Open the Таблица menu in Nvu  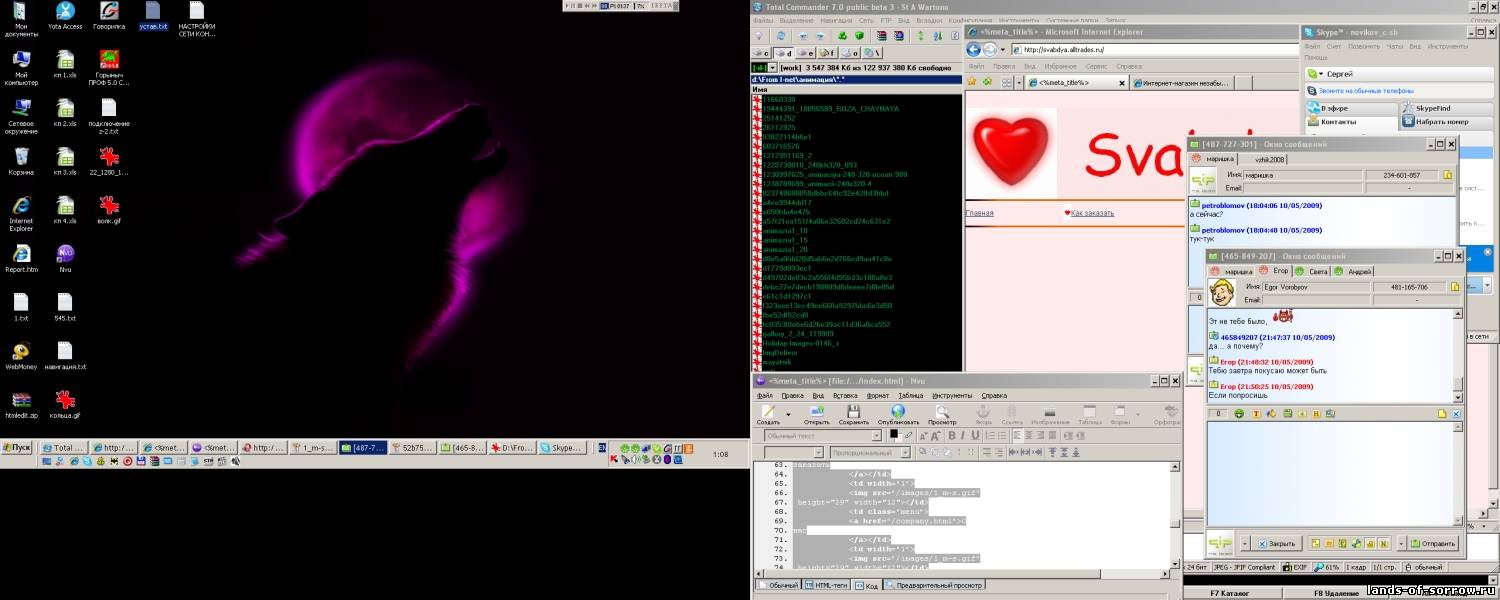click(x=910, y=396)
